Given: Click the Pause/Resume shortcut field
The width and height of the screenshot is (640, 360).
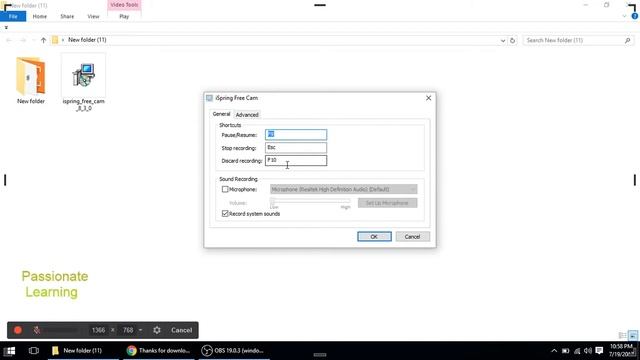Looking at the screenshot, I should pyautogui.click(x=296, y=134).
